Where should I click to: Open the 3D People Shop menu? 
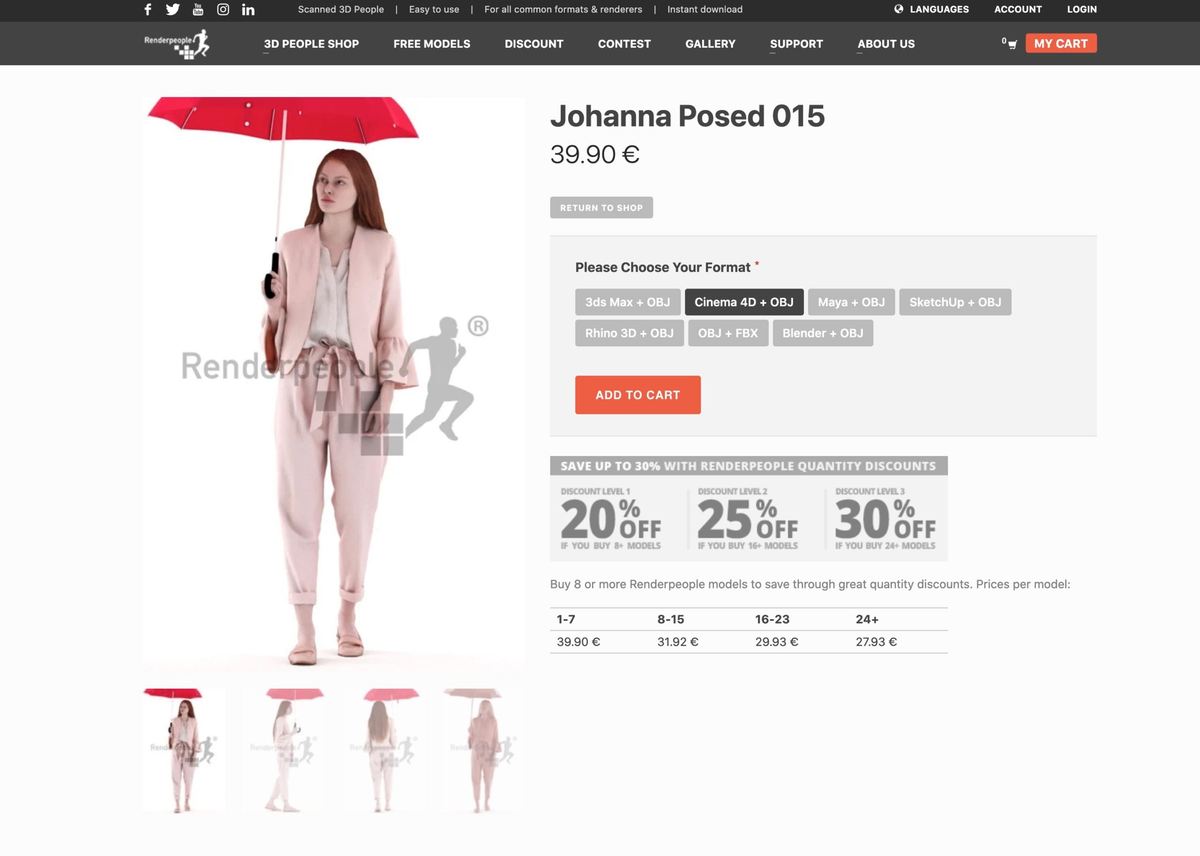click(311, 44)
